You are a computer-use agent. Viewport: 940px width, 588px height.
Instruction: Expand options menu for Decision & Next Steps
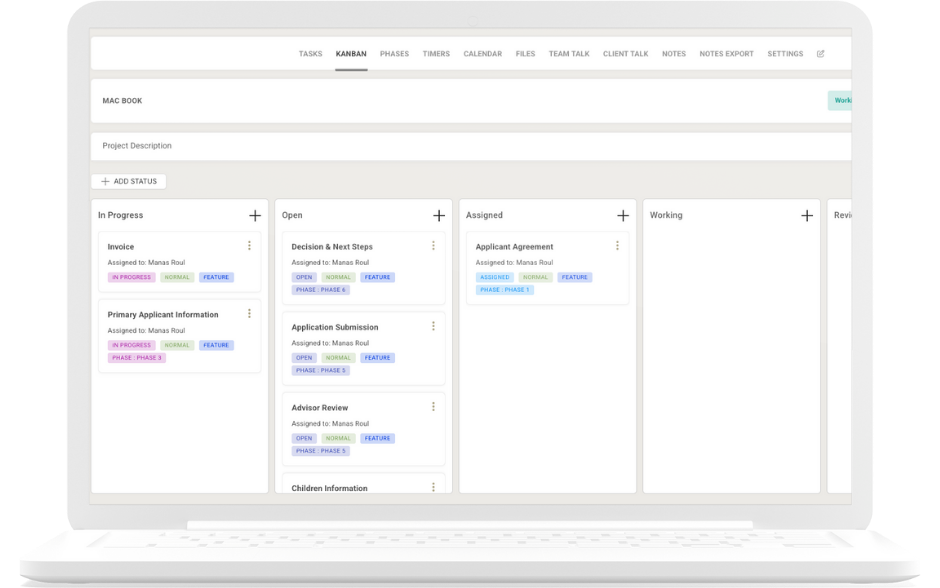point(433,246)
